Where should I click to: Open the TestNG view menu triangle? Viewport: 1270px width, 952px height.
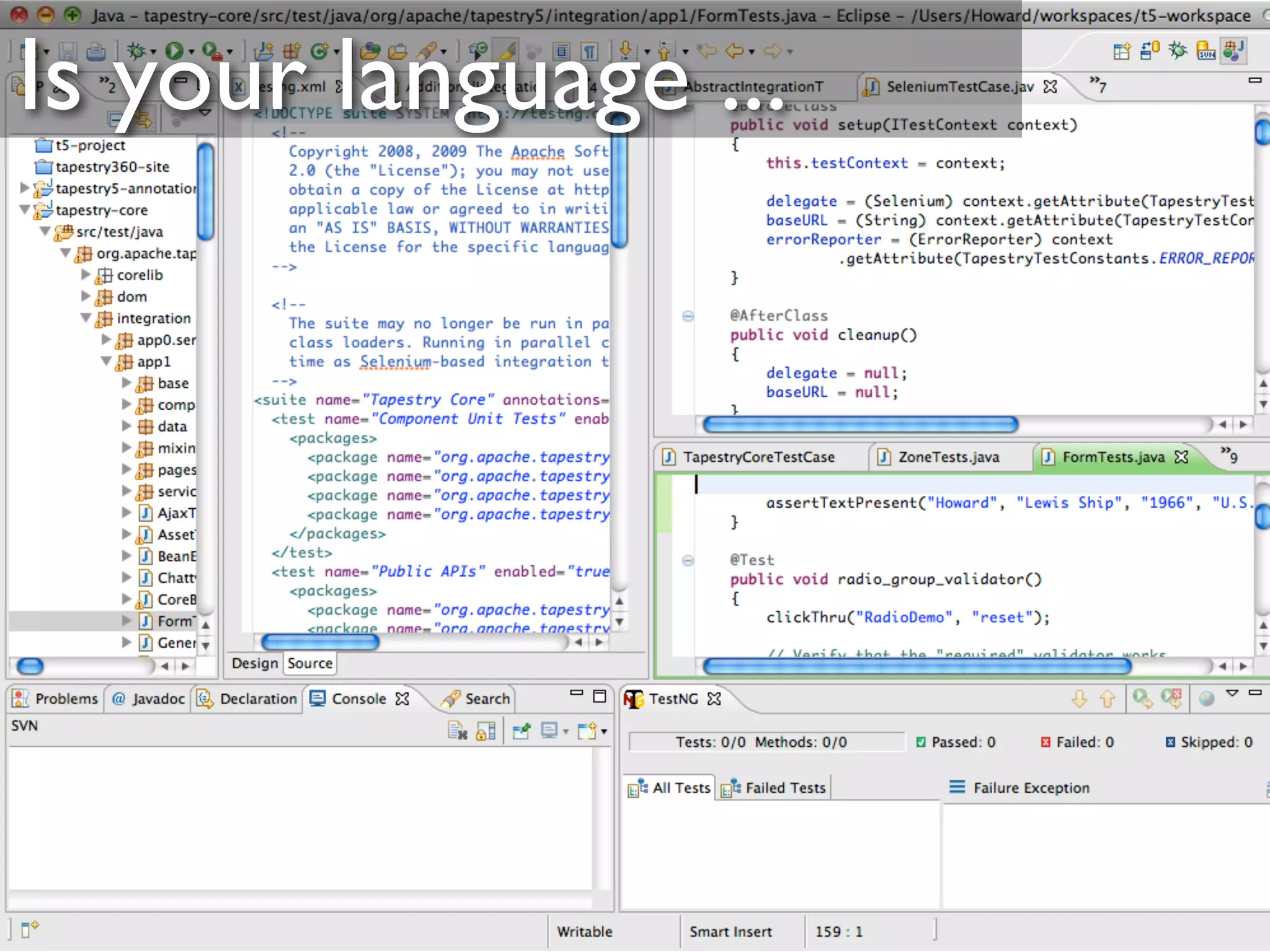click(1232, 694)
